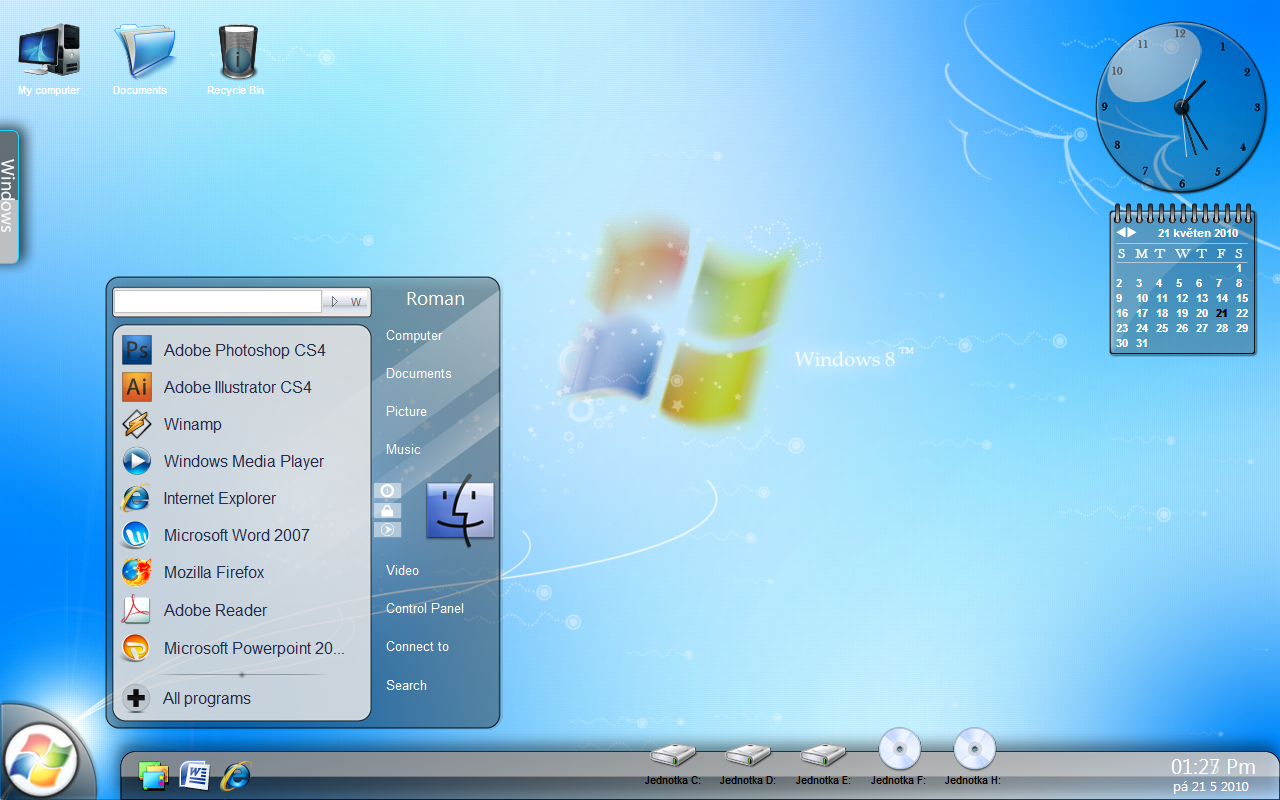Open drive Jednotka E: in the dock
The image size is (1280, 800).
(823, 764)
